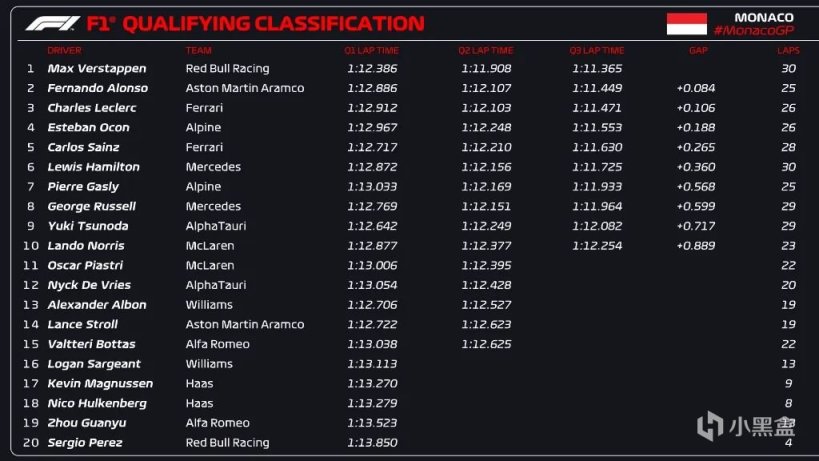Open Sergio Perez's driver entry

[85, 443]
